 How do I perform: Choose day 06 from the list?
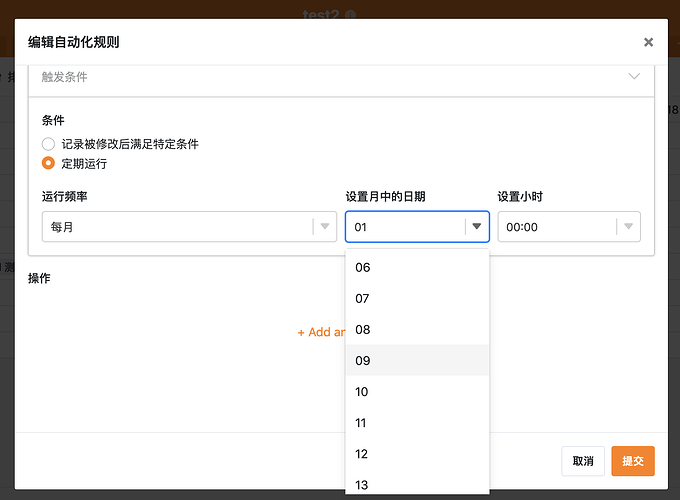click(x=417, y=267)
